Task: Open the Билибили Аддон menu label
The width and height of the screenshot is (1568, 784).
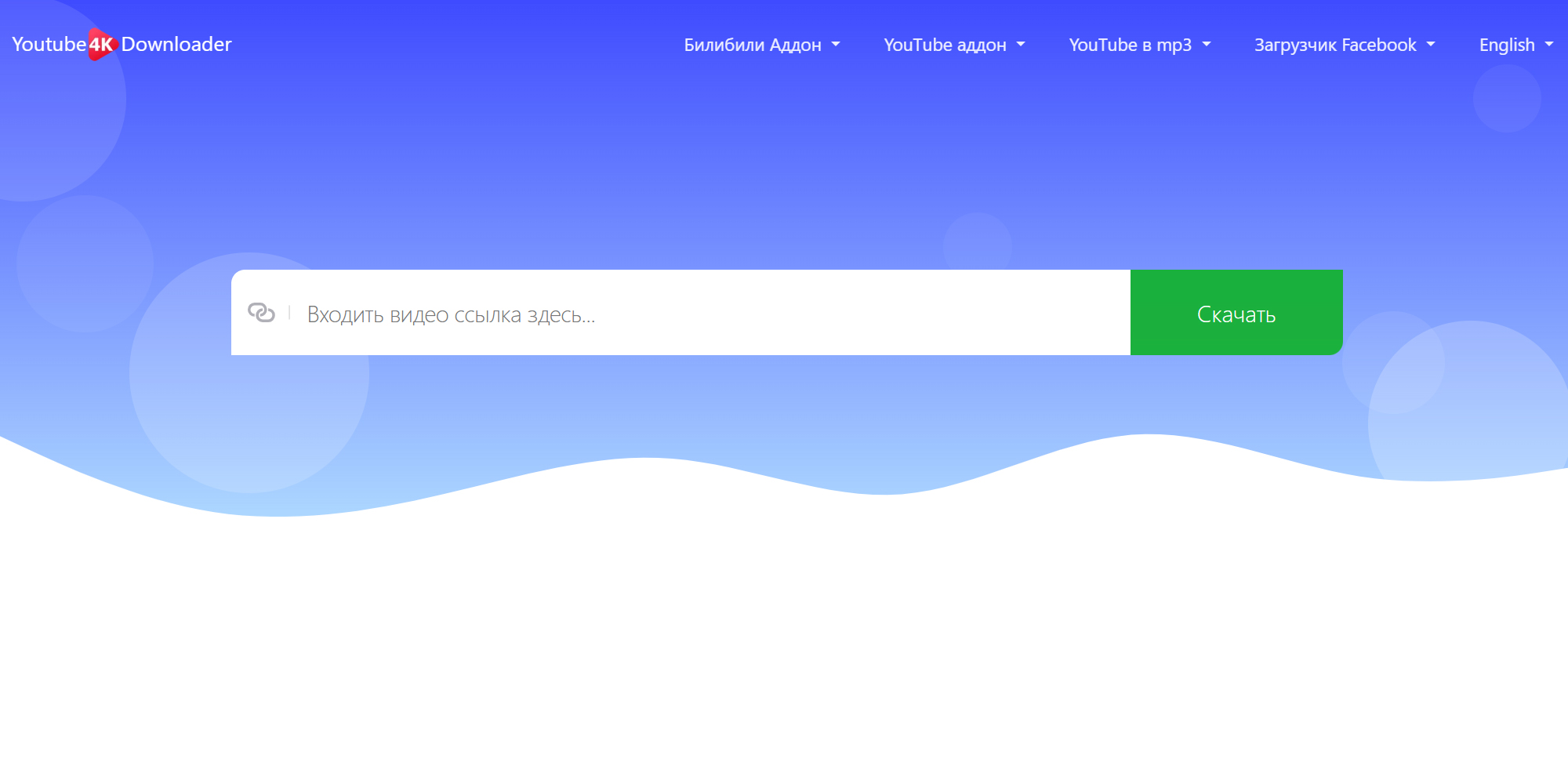Action: coord(752,45)
